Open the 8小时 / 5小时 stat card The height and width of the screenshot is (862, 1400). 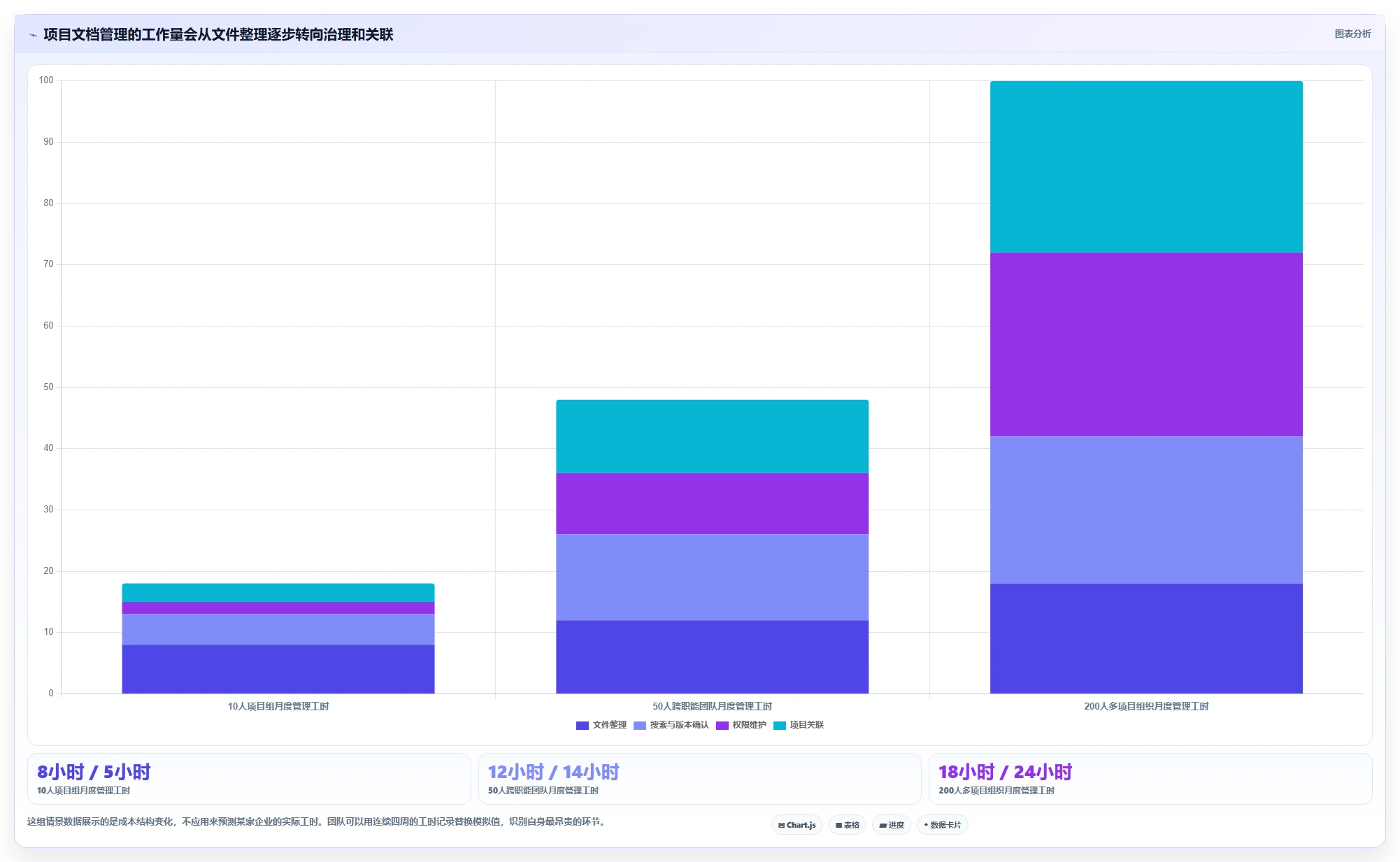249,779
